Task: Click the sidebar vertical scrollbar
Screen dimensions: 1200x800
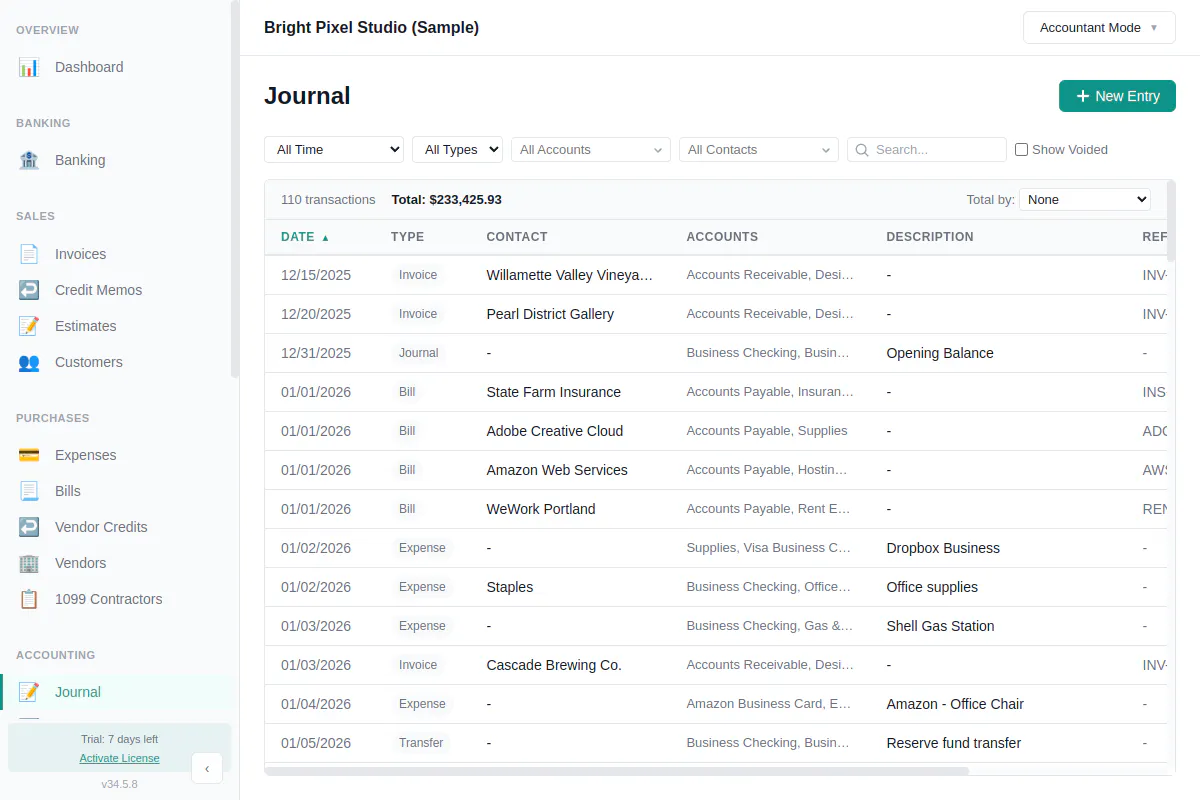Action: 235,190
